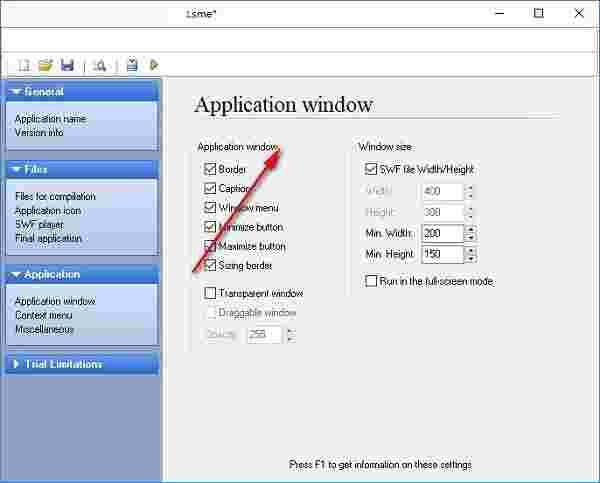The width and height of the screenshot is (600, 483).
Task: Click the New project toolbar icon
Action: (x=24, y=65)
